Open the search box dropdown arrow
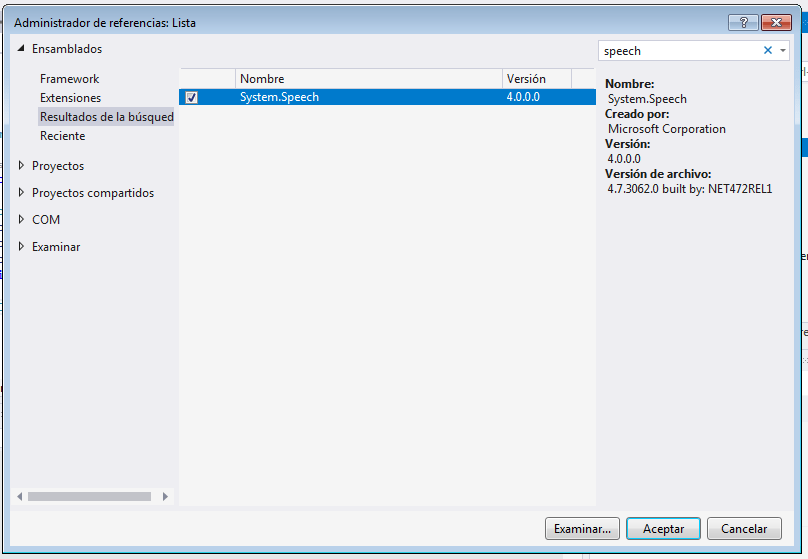 click(x=782, y=51)
